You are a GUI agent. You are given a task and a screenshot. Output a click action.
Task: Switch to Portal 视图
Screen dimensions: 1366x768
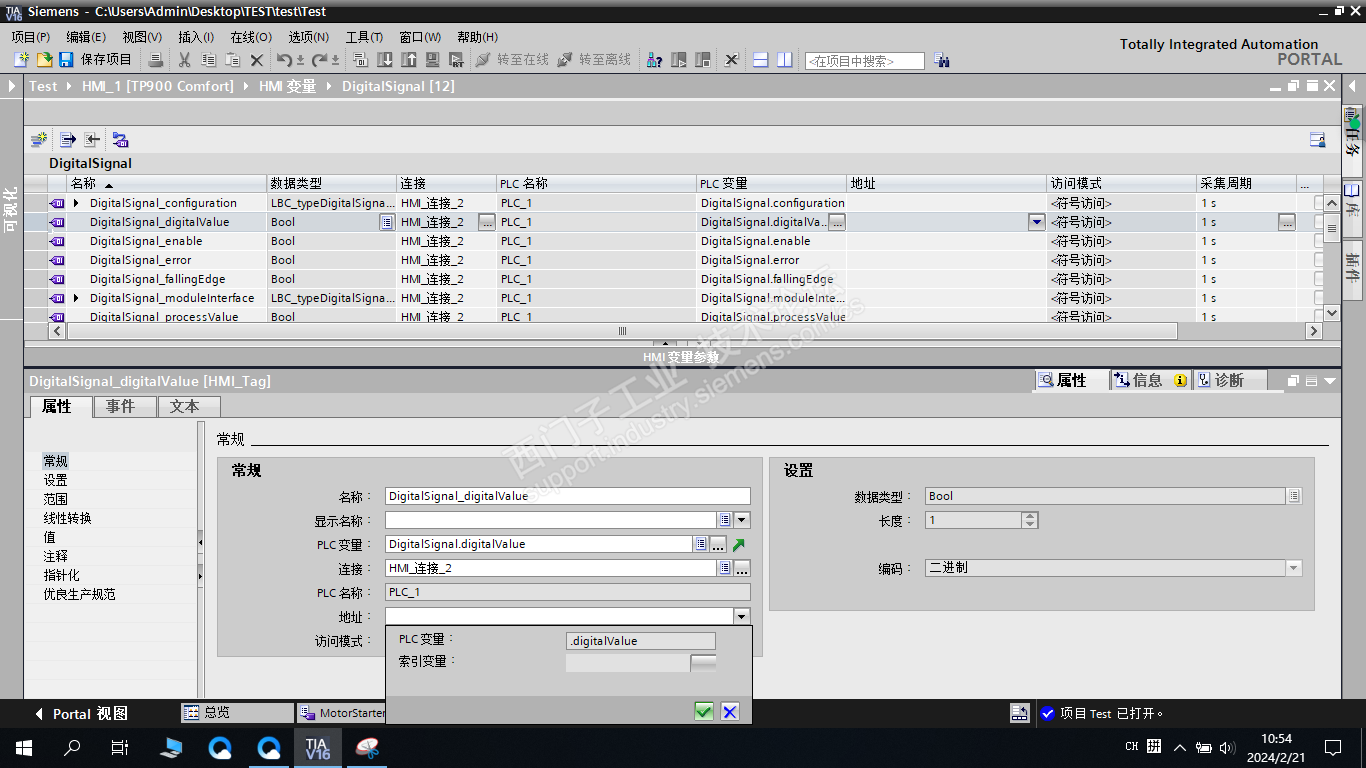(x=82, y=714)
